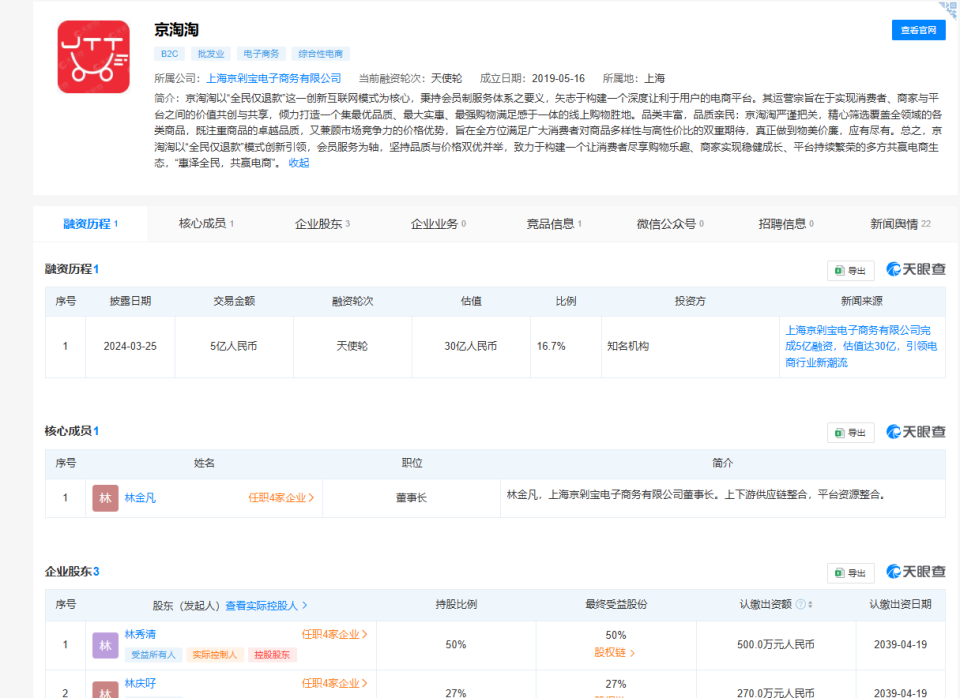Screen dimensions: 960x698
Task: Click the 企业股东 section heading
Action: coord(72,572)
